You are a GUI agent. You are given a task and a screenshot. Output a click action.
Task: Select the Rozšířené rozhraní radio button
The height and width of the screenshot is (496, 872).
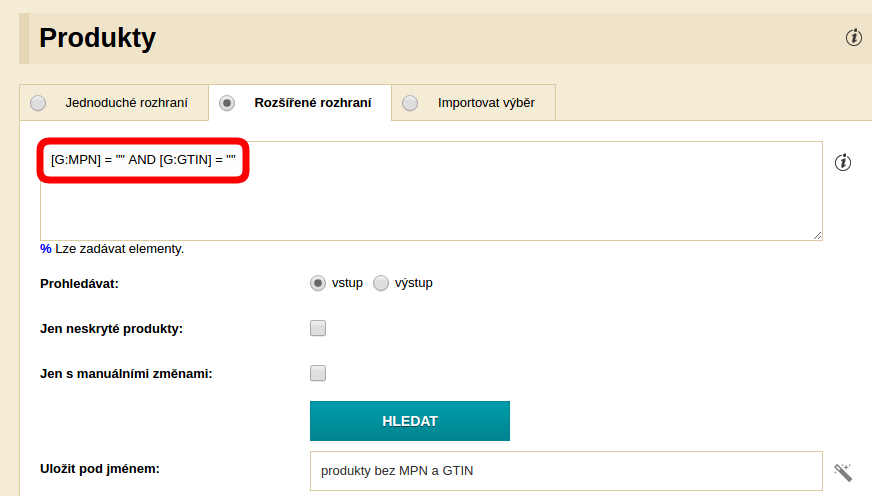click(227, 103)
